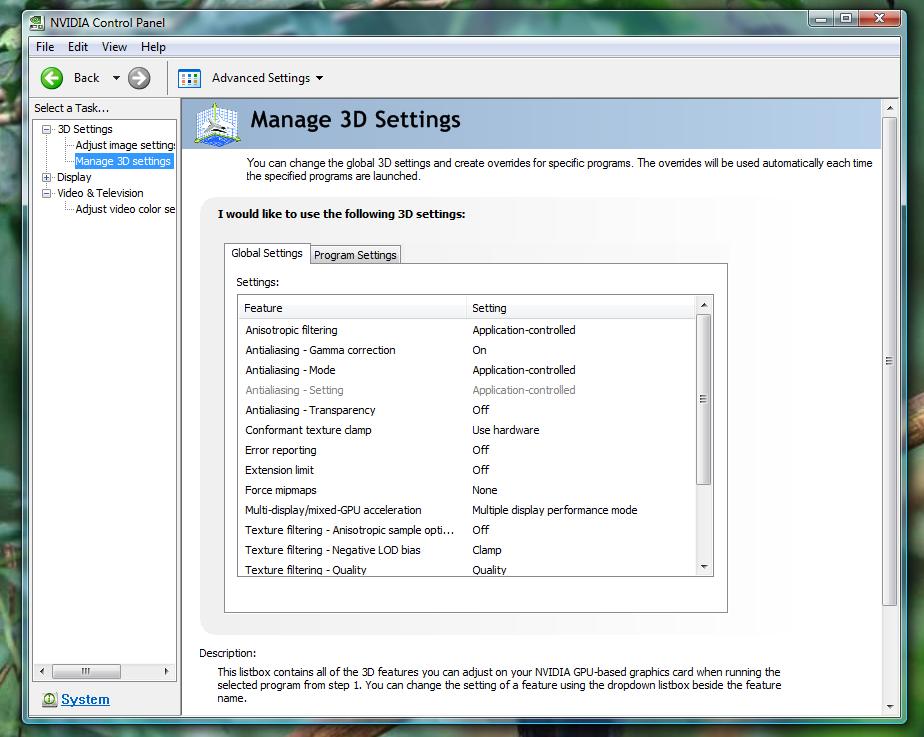The width and height of the screenshot is (924, 737).
Task: Open the Help menu
Action: (153, 47)
